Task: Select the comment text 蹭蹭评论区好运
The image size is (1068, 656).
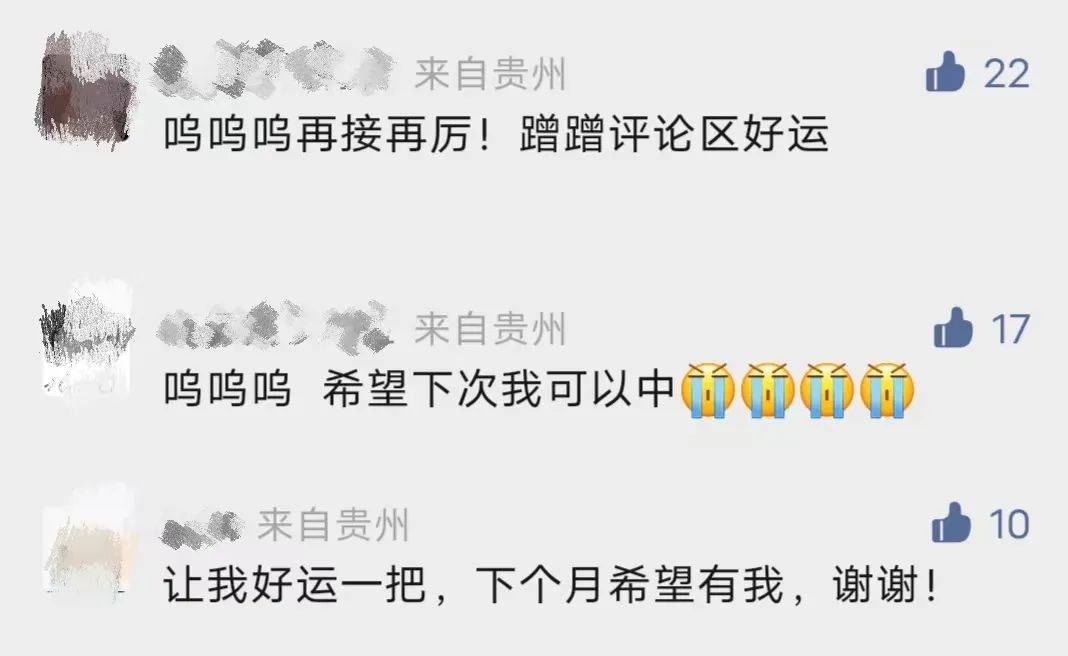Action: (674, 134)
